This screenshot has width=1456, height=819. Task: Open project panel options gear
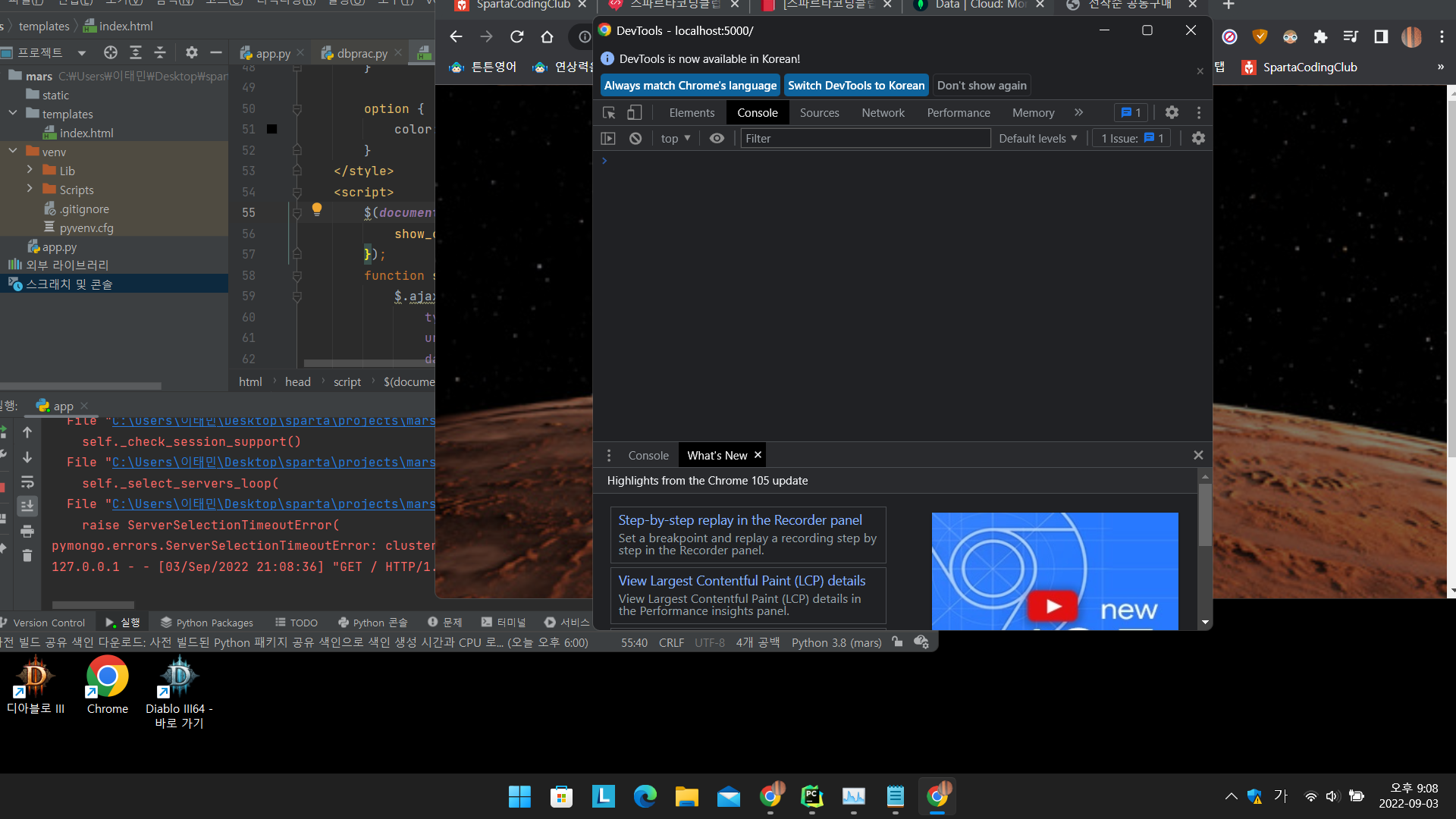click(x=192, y=52)
